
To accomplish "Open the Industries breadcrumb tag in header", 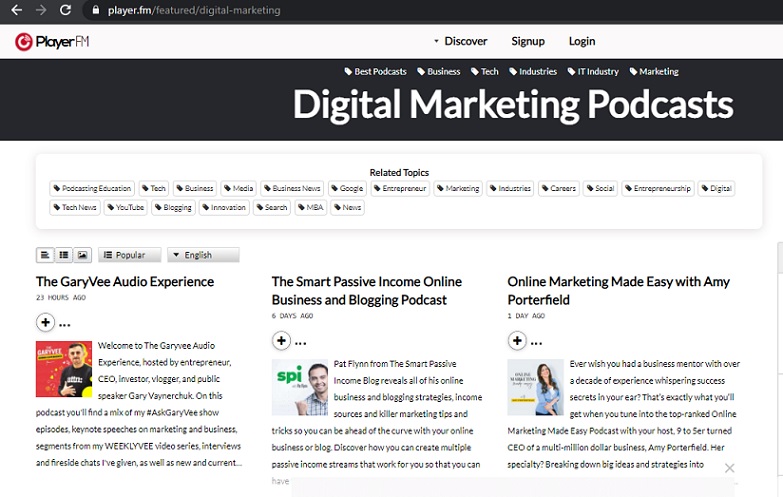I will coord(533,71).
